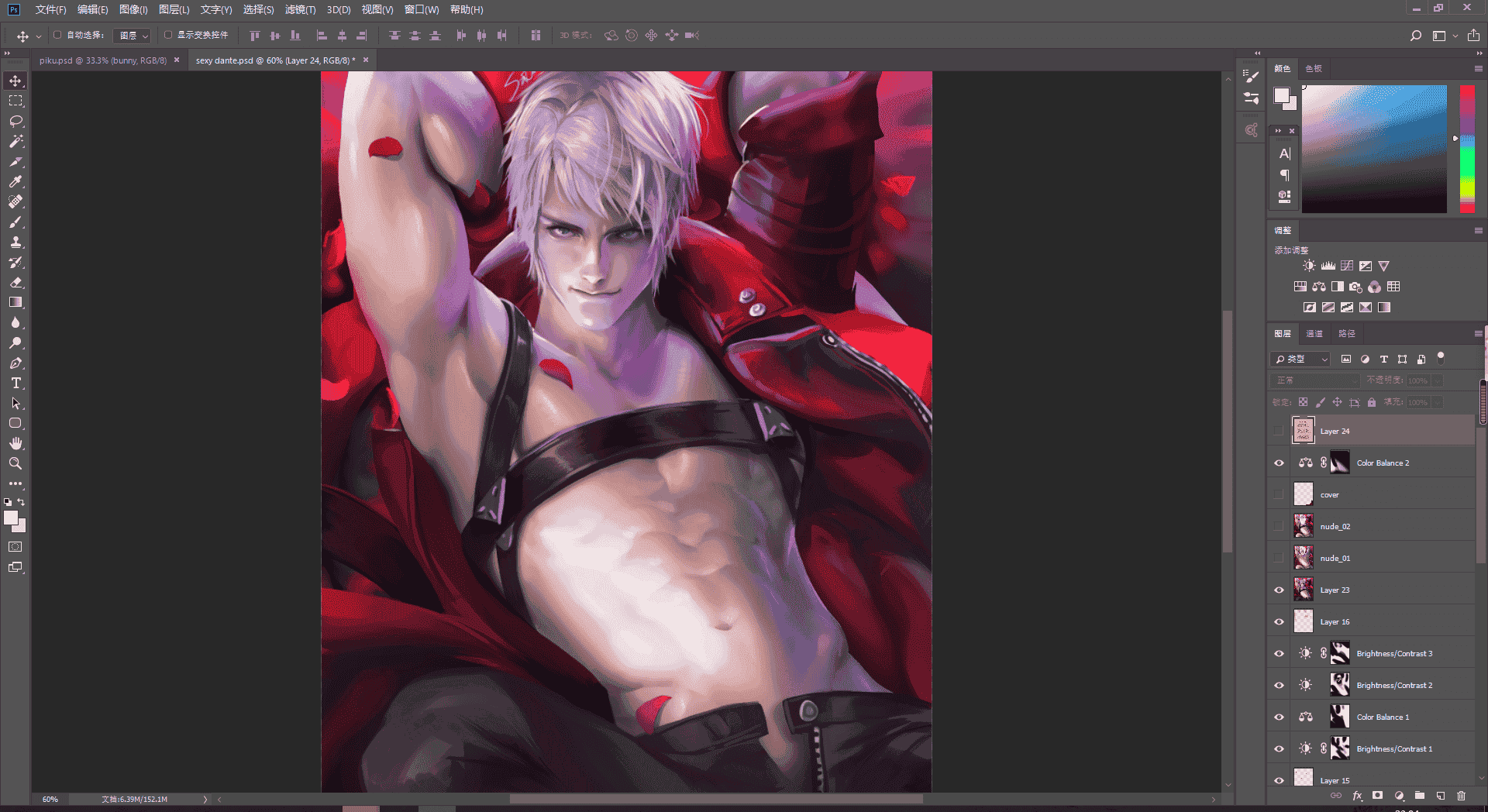The width and height of the screenshot is (1488, 812).
Task: Select the cover layer
Action: click(1372, 495)
